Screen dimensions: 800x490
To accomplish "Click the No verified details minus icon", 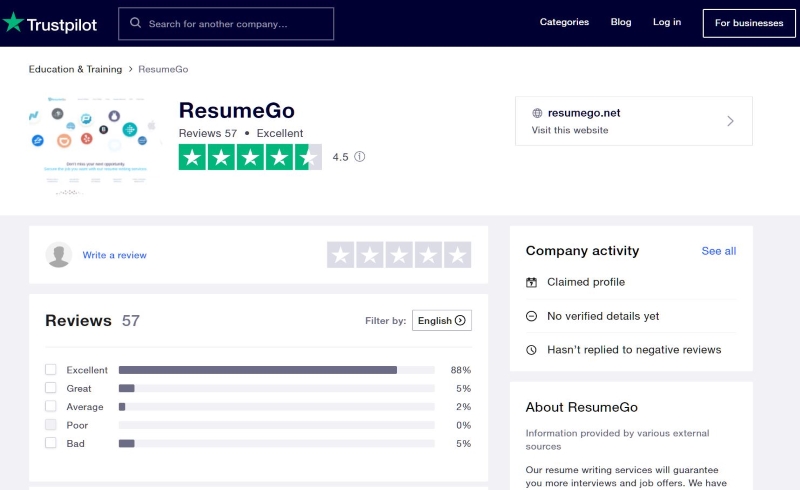I will [531, 316].
